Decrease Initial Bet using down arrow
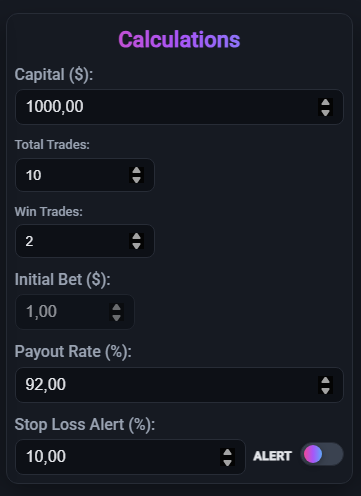 tap(116, 317)
